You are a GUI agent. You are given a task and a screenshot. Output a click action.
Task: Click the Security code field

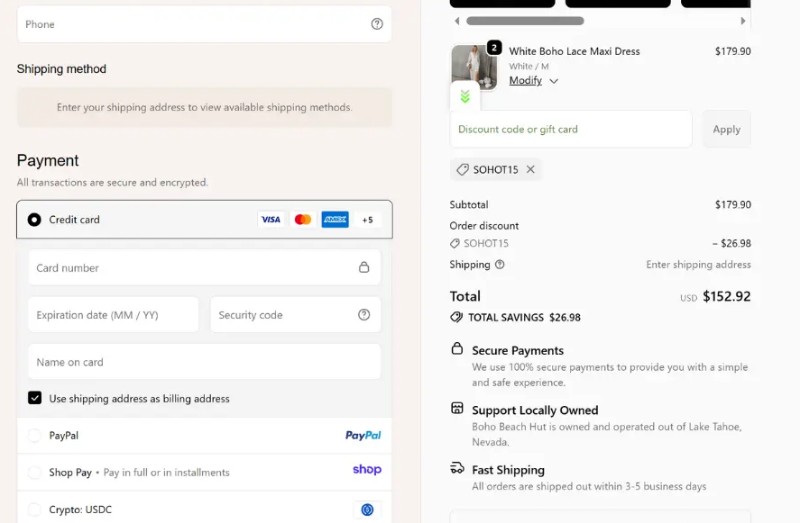pyautogui.click(x=295, y=315)
